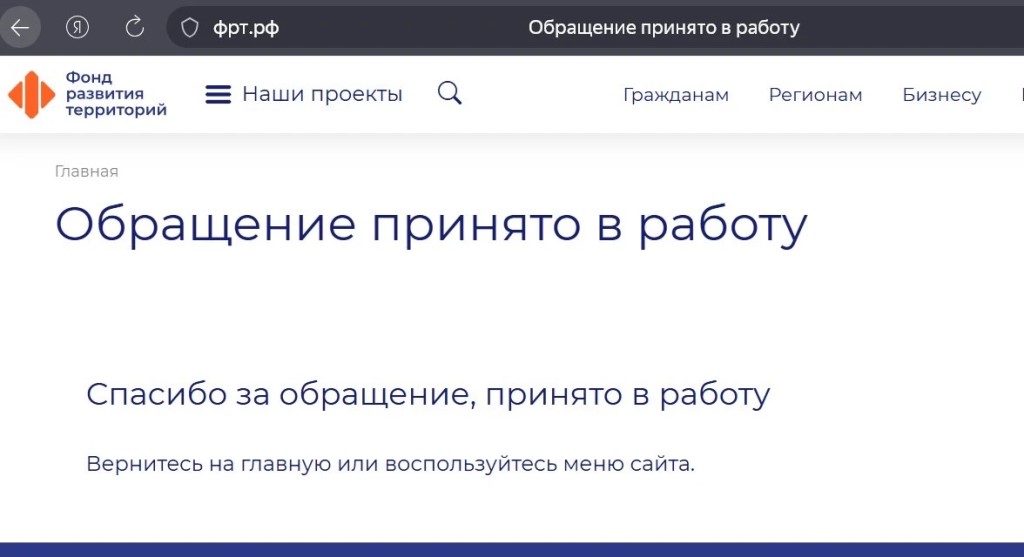The height and width of the screenshot is (557, 1024).
Task: Click the browser back arrow
Action: pyautogui.click(x=20, y=27)
